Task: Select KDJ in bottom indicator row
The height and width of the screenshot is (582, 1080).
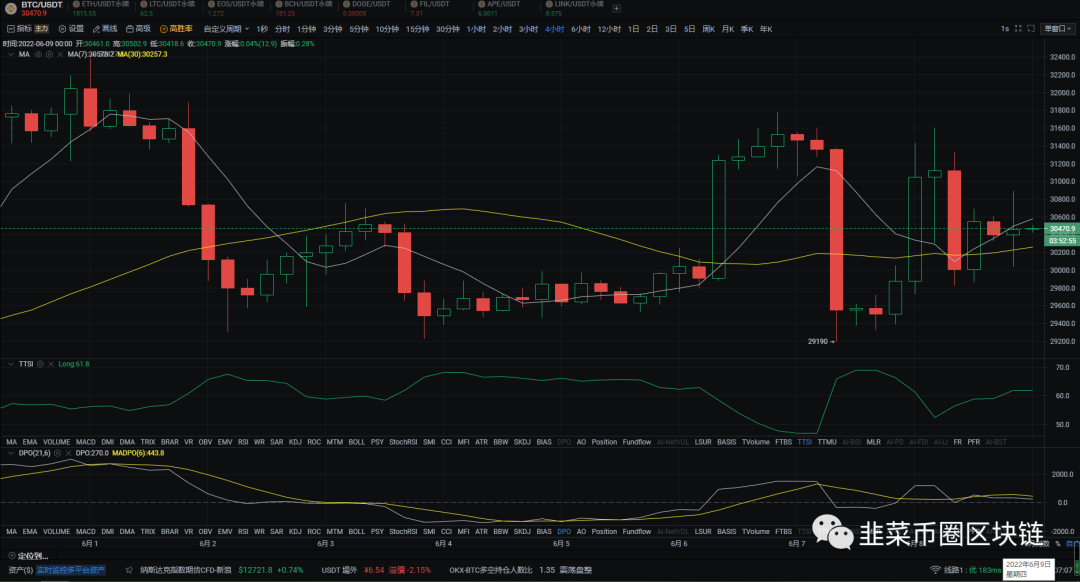Action: pos(295,532)
